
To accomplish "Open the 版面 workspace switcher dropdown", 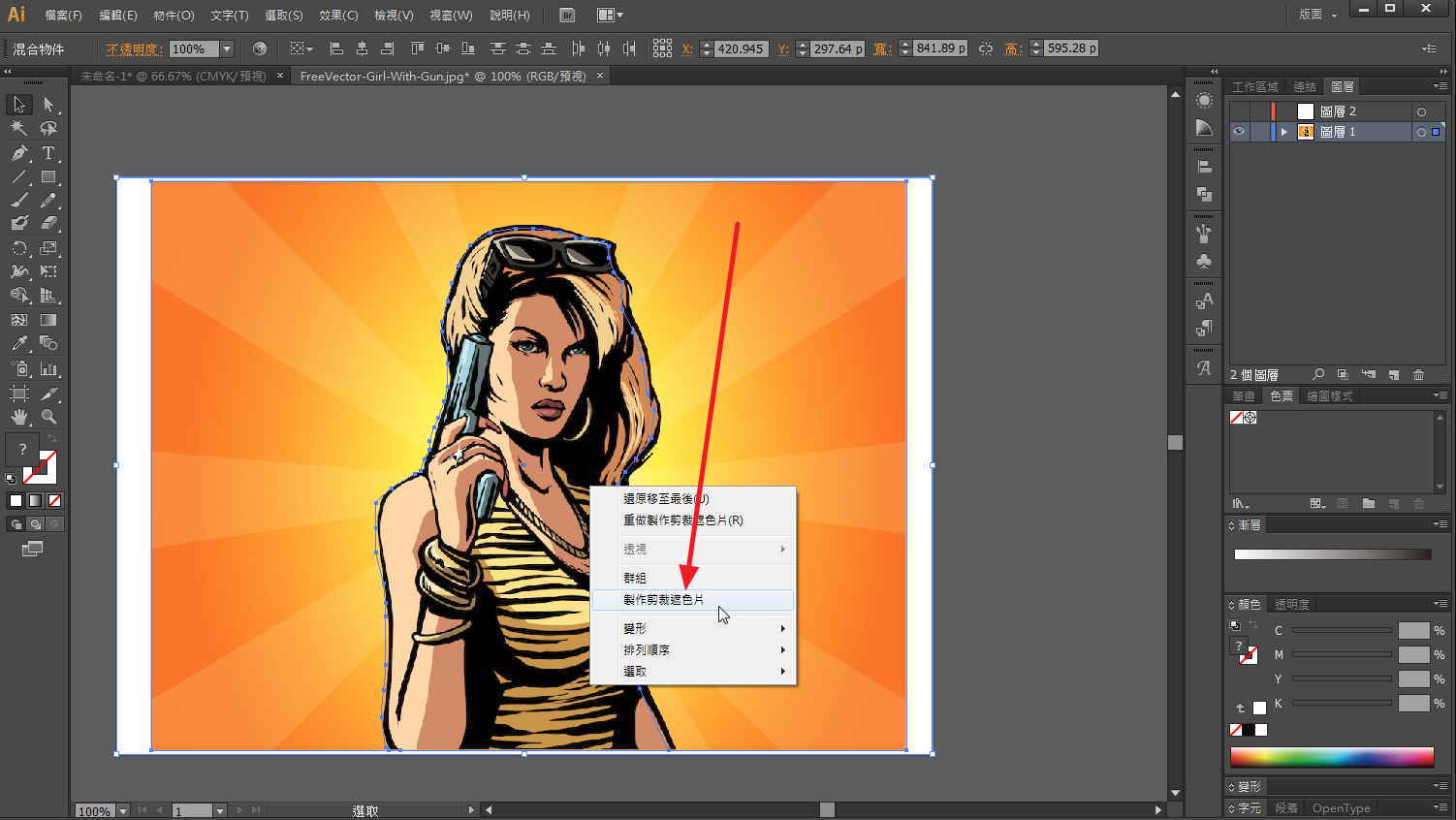I will pyautogui.click(x=1318, y=15).
